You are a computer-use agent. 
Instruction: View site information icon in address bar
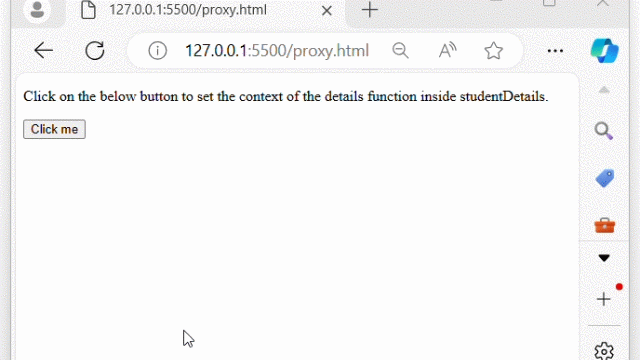[x=158, y=51]
